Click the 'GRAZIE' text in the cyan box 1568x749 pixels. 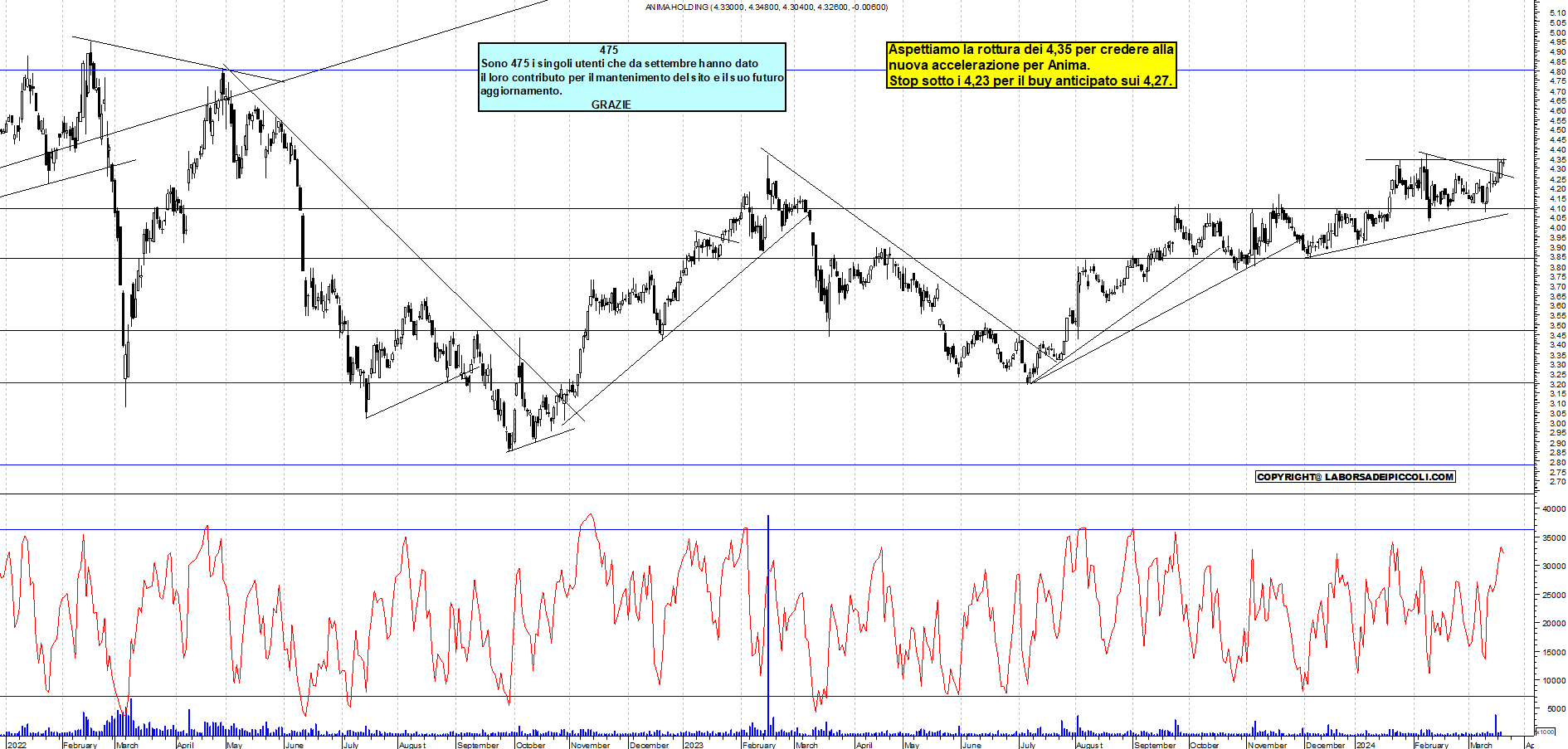611,105
